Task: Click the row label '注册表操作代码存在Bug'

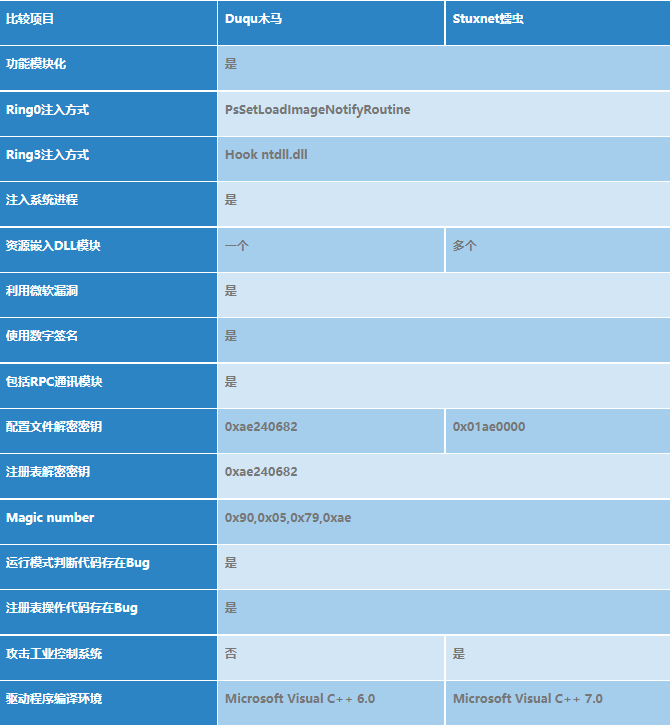Action: (x=72, y=608)
